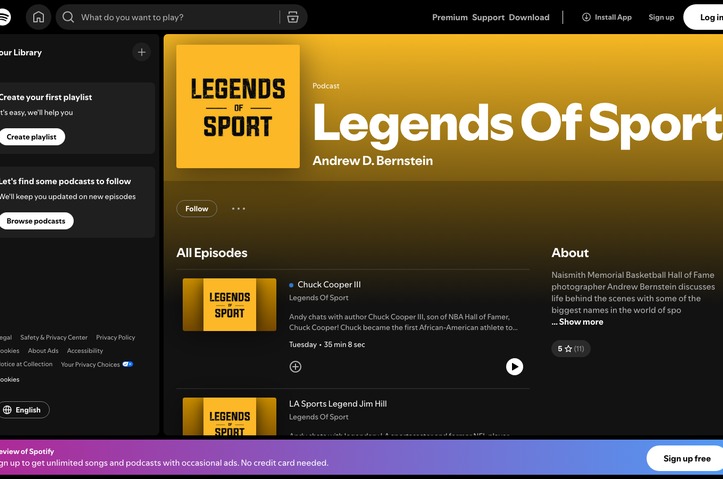The height and width of the screenshot is (479, 723).
Task: Click Sign up in top bar
Action: coord(661,17)
